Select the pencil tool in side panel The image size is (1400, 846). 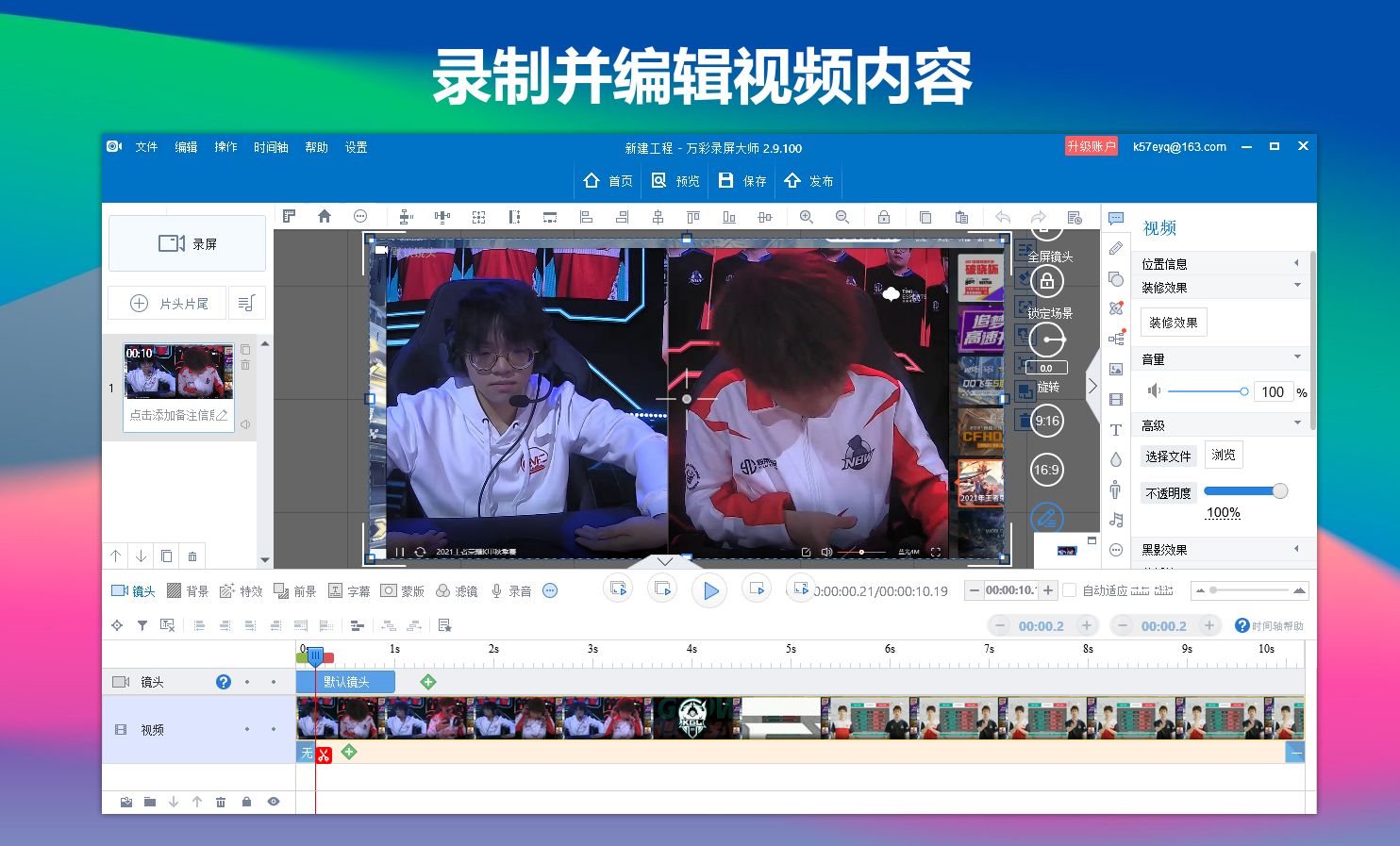click(x=1116, y=249)
